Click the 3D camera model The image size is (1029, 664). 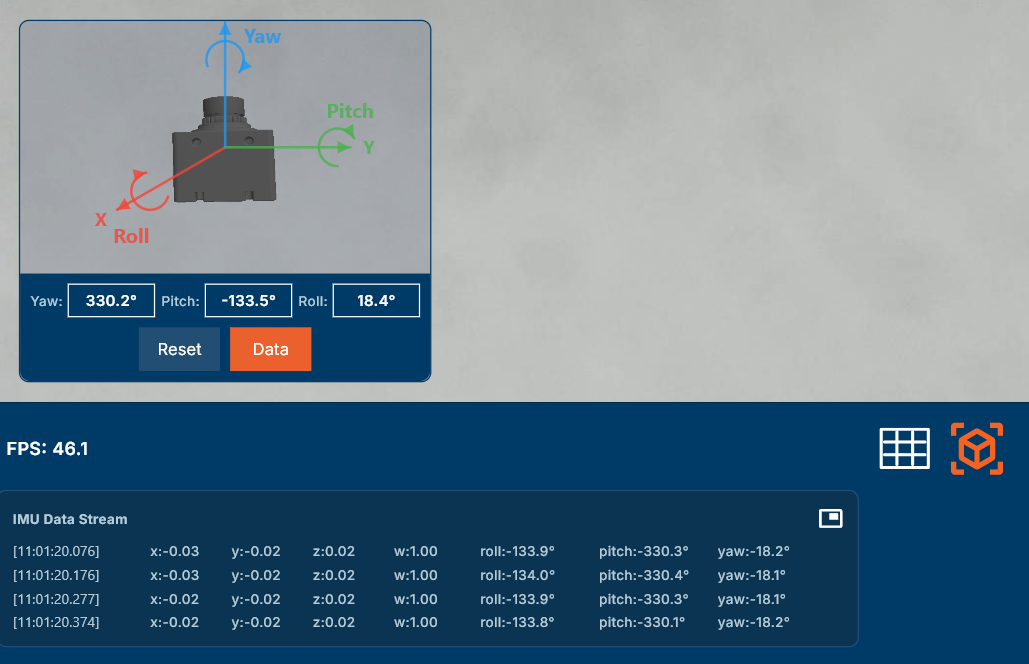point(224,153)
